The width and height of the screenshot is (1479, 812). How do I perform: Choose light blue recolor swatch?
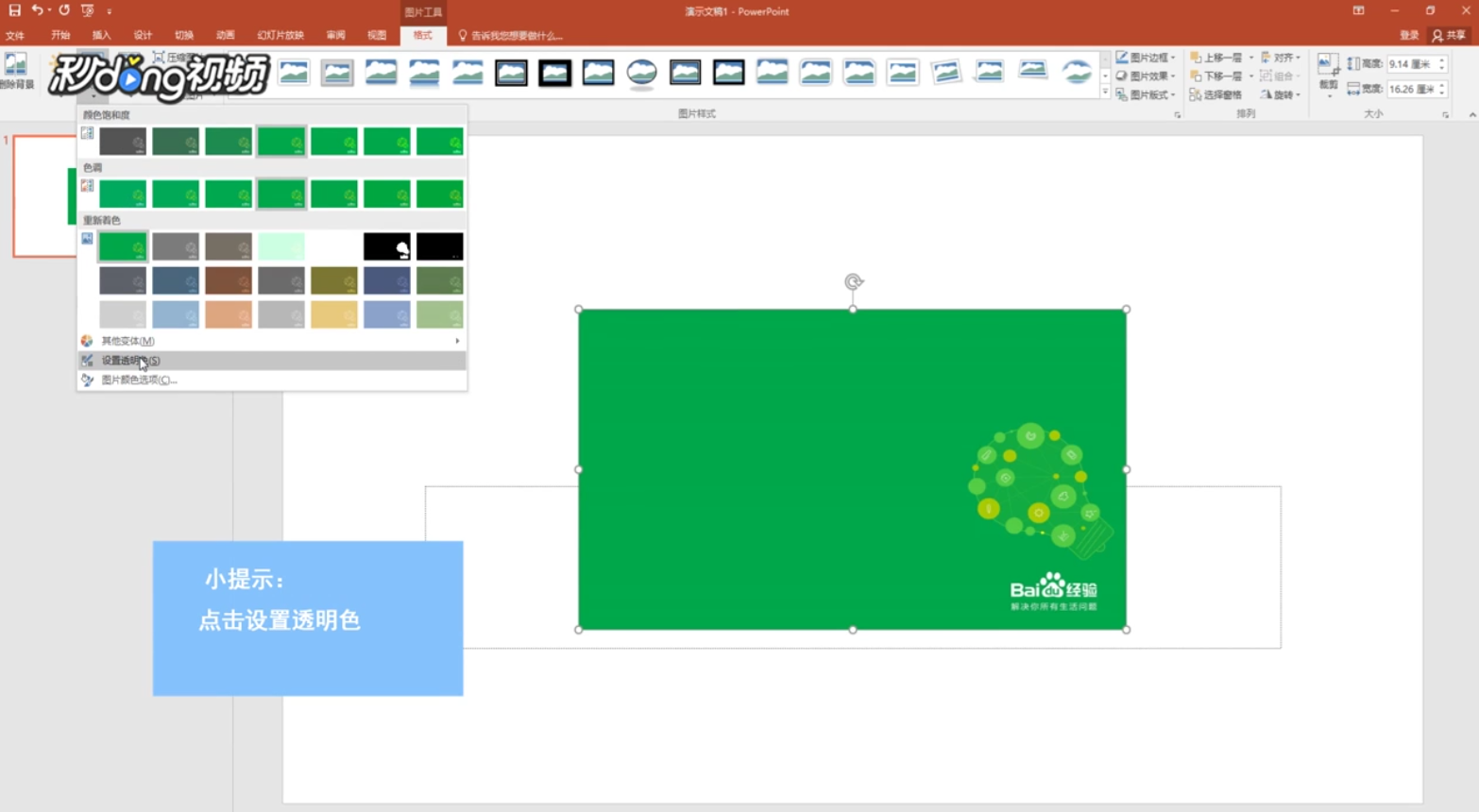click(x=176, y=314)
